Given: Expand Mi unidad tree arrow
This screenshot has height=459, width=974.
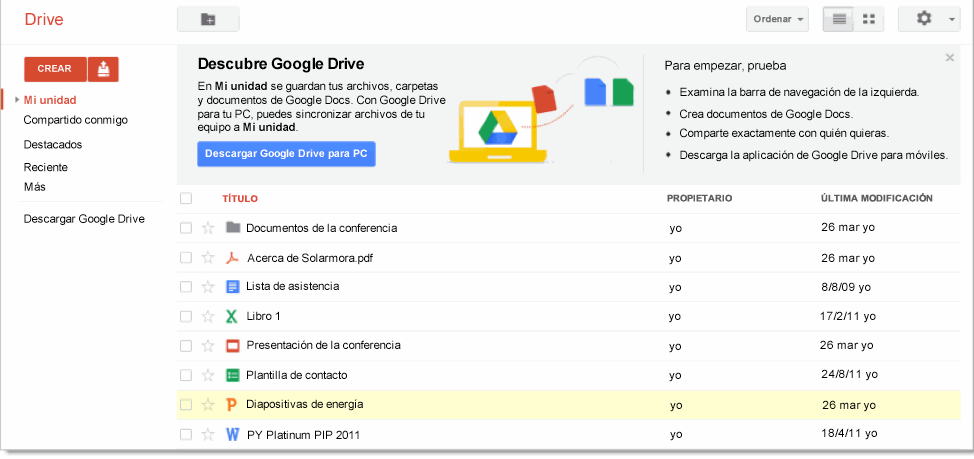Looking at the screenshot, I should (17, 99).
